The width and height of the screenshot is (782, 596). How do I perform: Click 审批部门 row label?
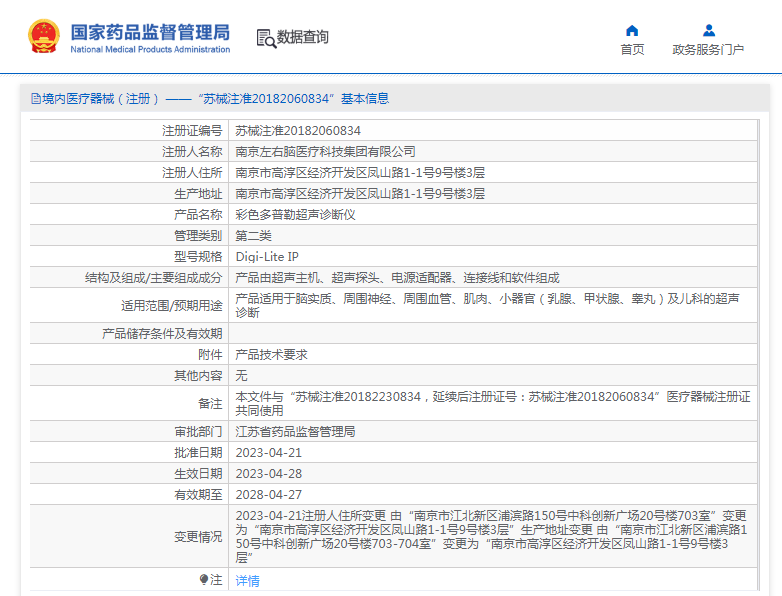coord(198,431)
